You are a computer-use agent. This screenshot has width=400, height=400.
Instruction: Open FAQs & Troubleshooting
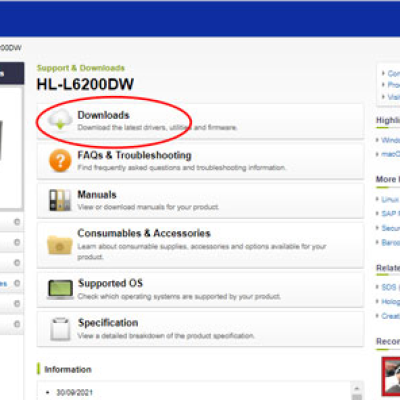point(134,155)
